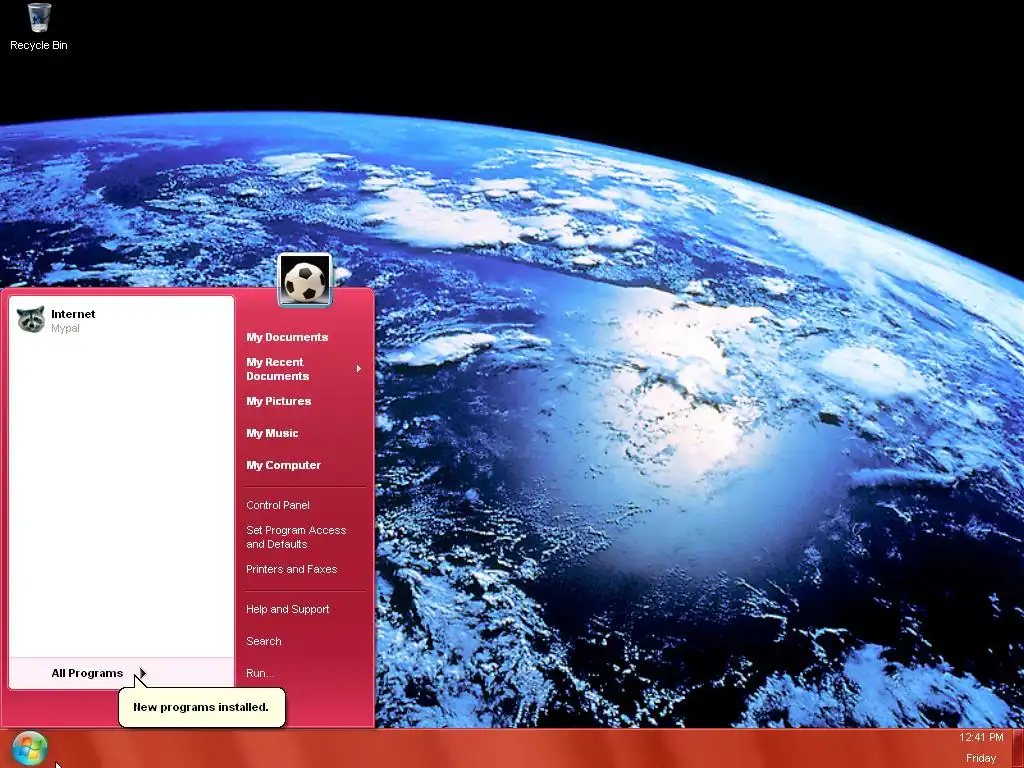Viewport: 1024px width, 768px height.
Task: Click the Internet Mypal pinned entry text
Action: tap(73, 321)
